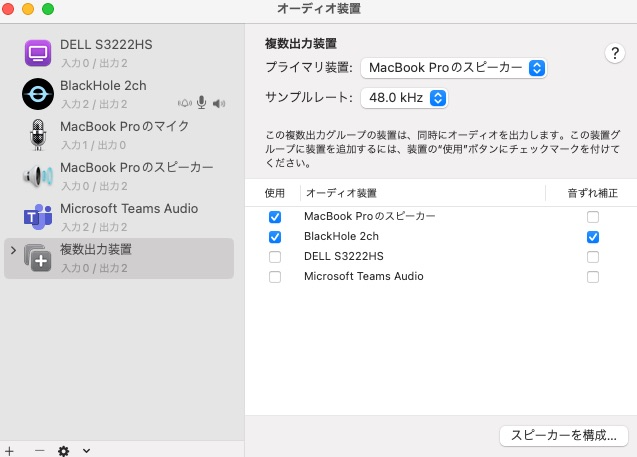Minimize the window with yellow button
This screenshot has width=637, height=457.
[x=28, y=9]
